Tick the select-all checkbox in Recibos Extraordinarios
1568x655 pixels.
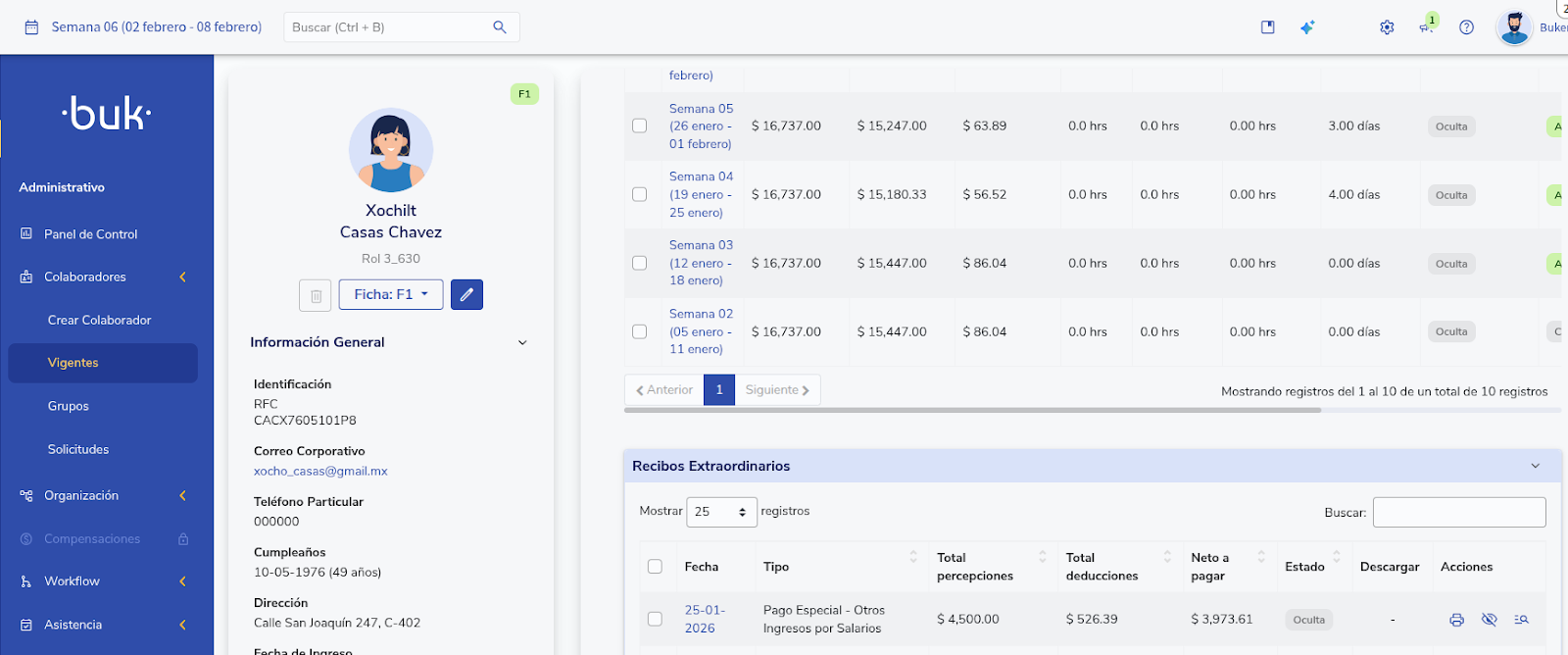[x=655, y=567]
